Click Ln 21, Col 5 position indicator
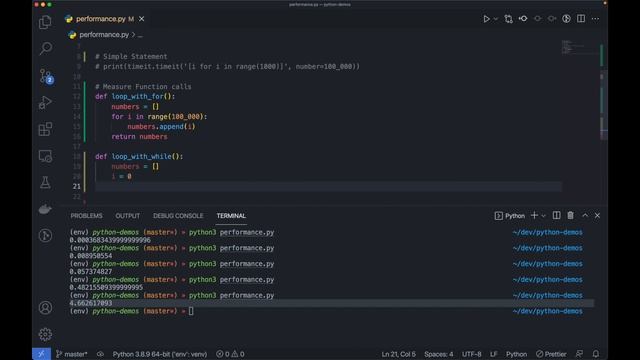Screen dimensions: 640x360 398,354
